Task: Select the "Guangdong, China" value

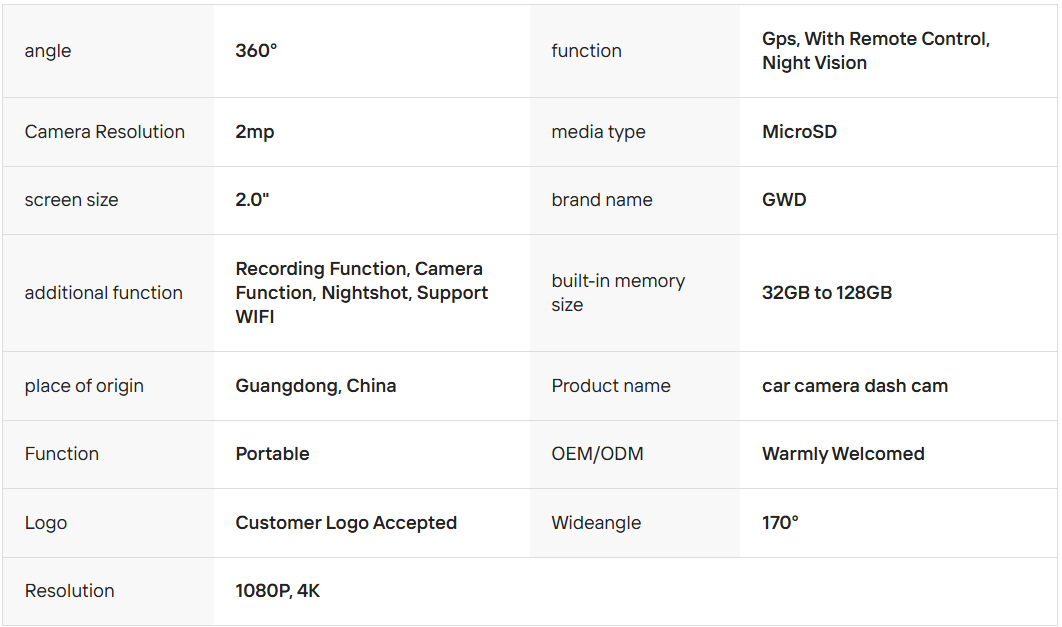Action: tap(316, 386)
